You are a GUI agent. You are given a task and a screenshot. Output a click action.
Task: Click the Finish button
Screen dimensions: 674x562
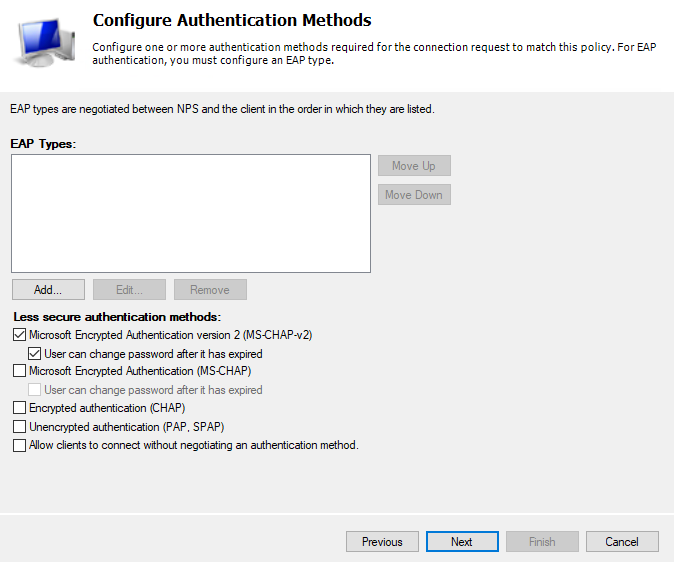coord(542,542)
